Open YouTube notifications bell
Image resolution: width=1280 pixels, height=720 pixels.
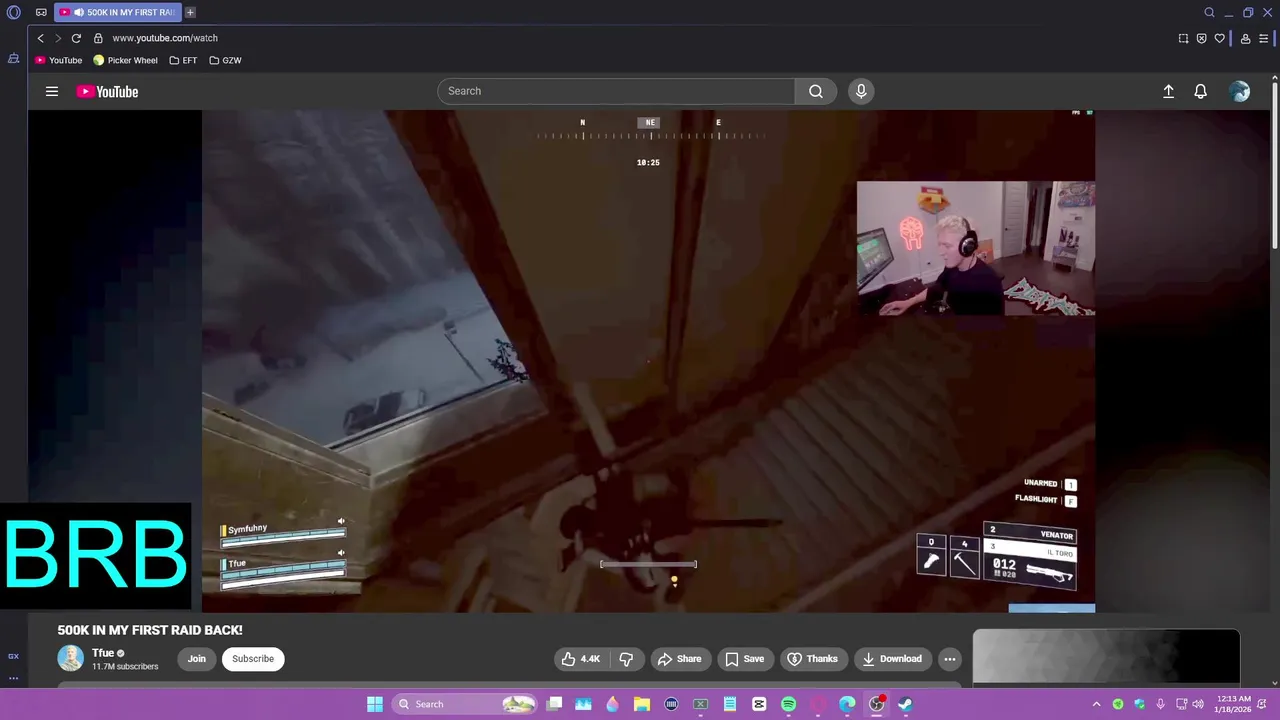point(1200,91)
